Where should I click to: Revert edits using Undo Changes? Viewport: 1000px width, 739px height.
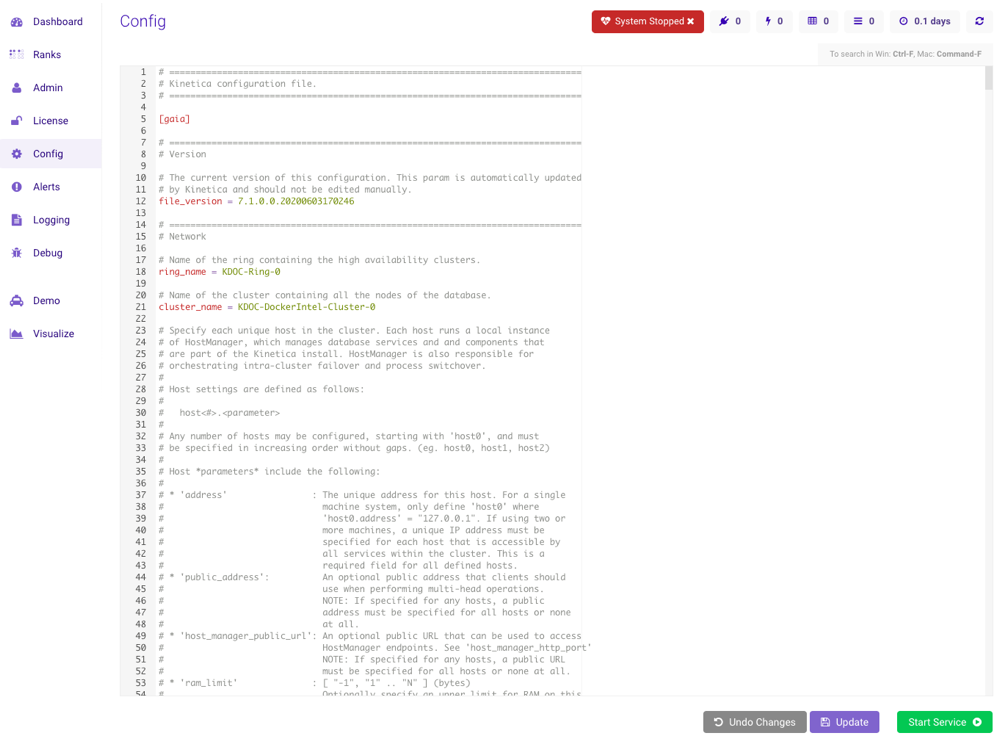pyautogui.click(x=754, y=721)
